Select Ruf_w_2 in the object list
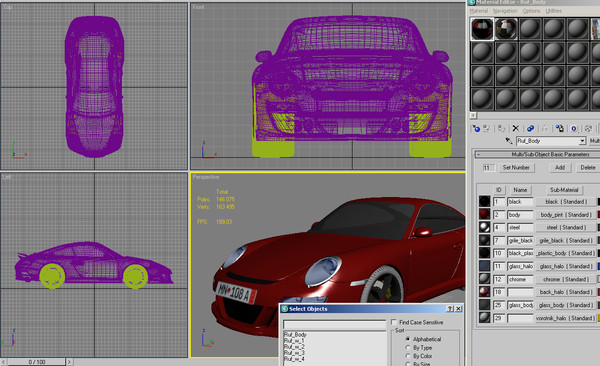The width and height of the screenshot is (600, 366). click(294, 347)
